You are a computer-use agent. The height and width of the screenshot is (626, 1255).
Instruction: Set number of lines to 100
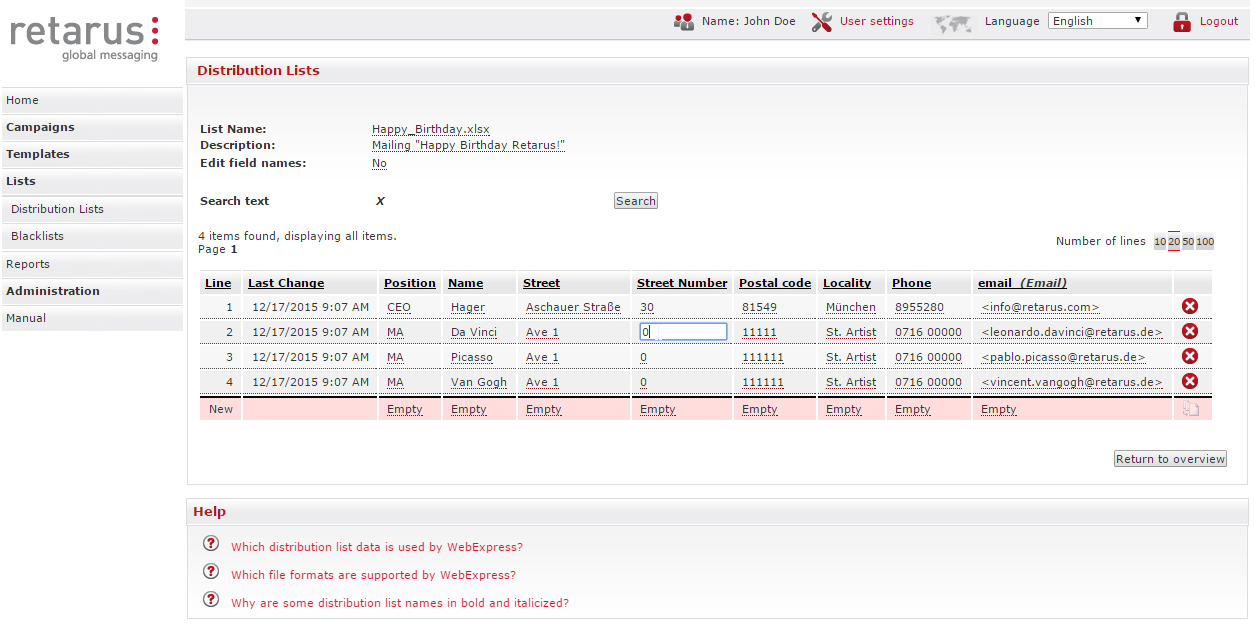pos(1205,242)
